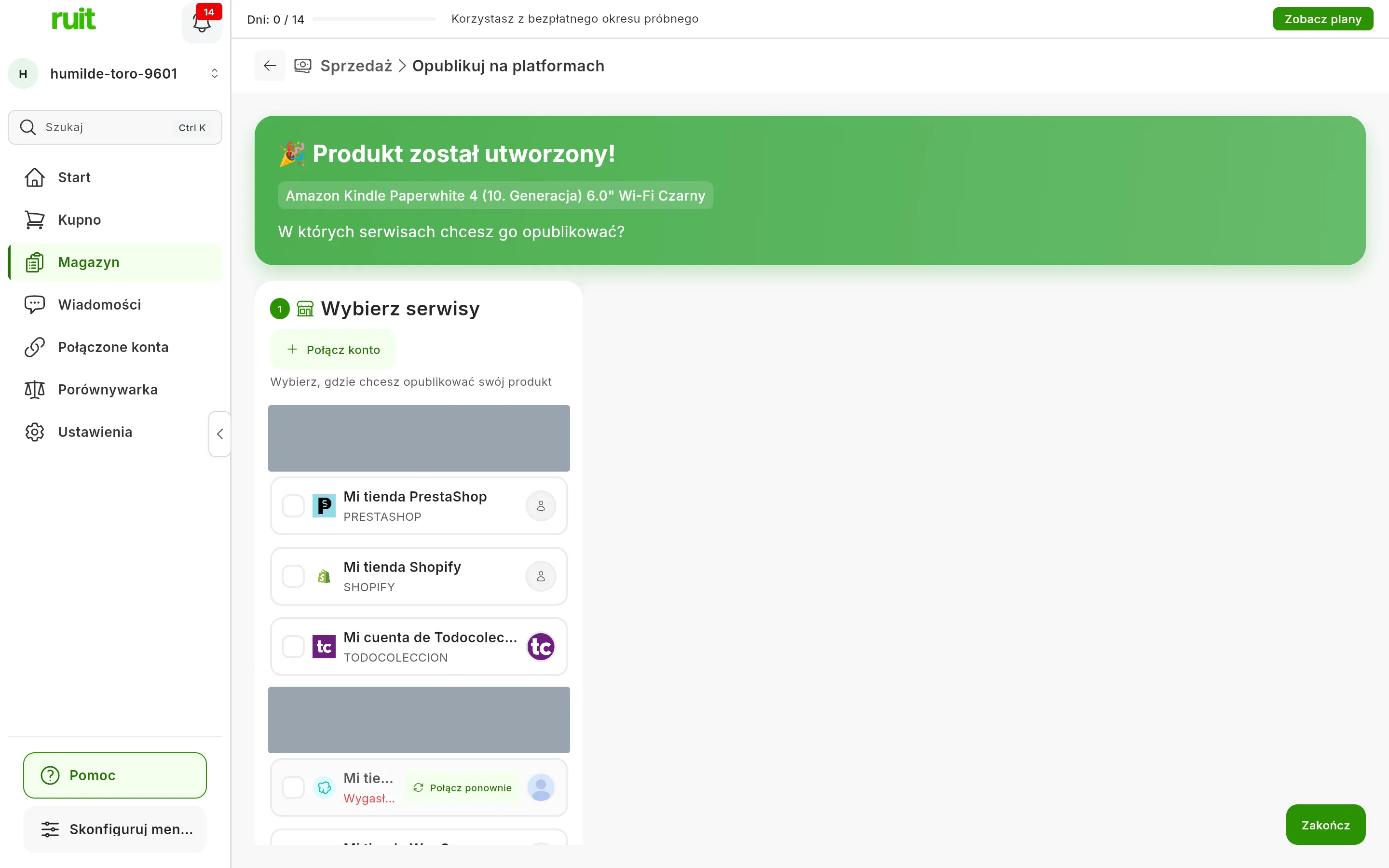Screen dimensions: 1389x868
Task: Collapse the sidebar with the chevron handle
Action: pos(220,434)
